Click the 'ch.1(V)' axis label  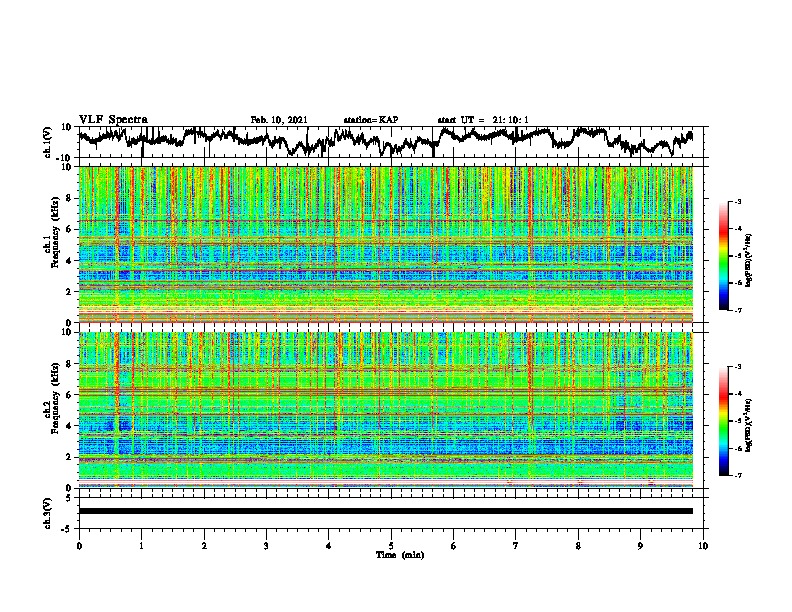point(48,142)
